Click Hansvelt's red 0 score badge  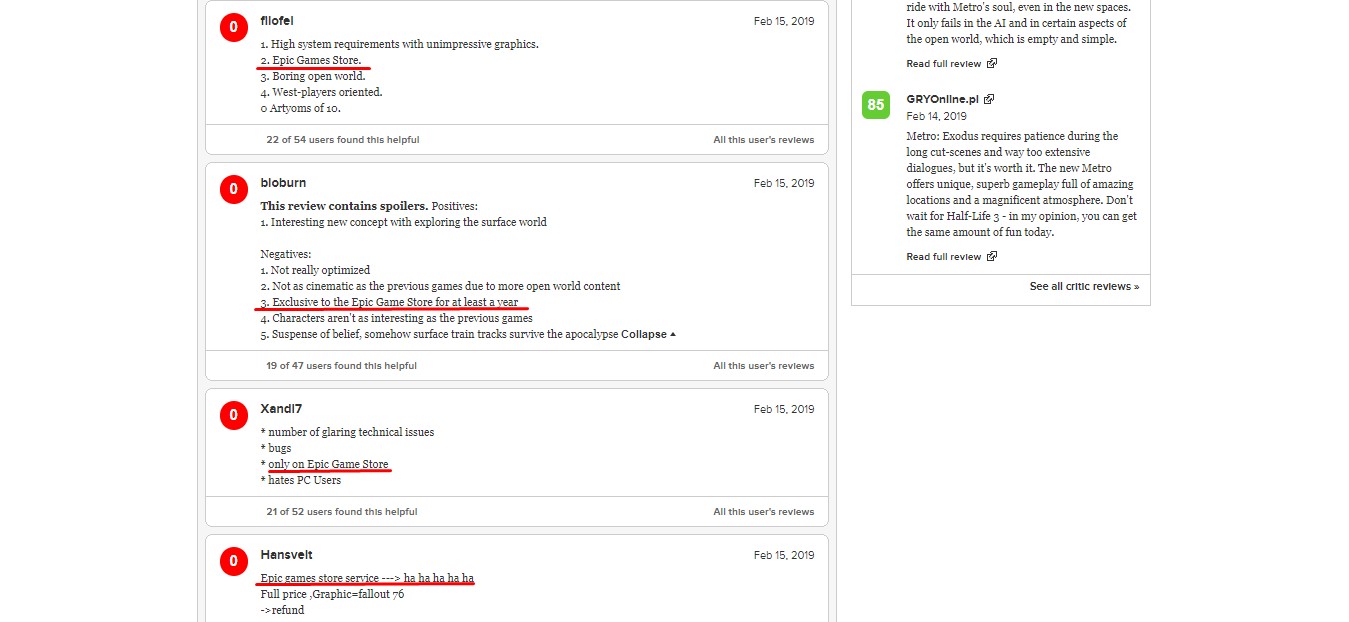pyautogui.click(x=233, y=561)
